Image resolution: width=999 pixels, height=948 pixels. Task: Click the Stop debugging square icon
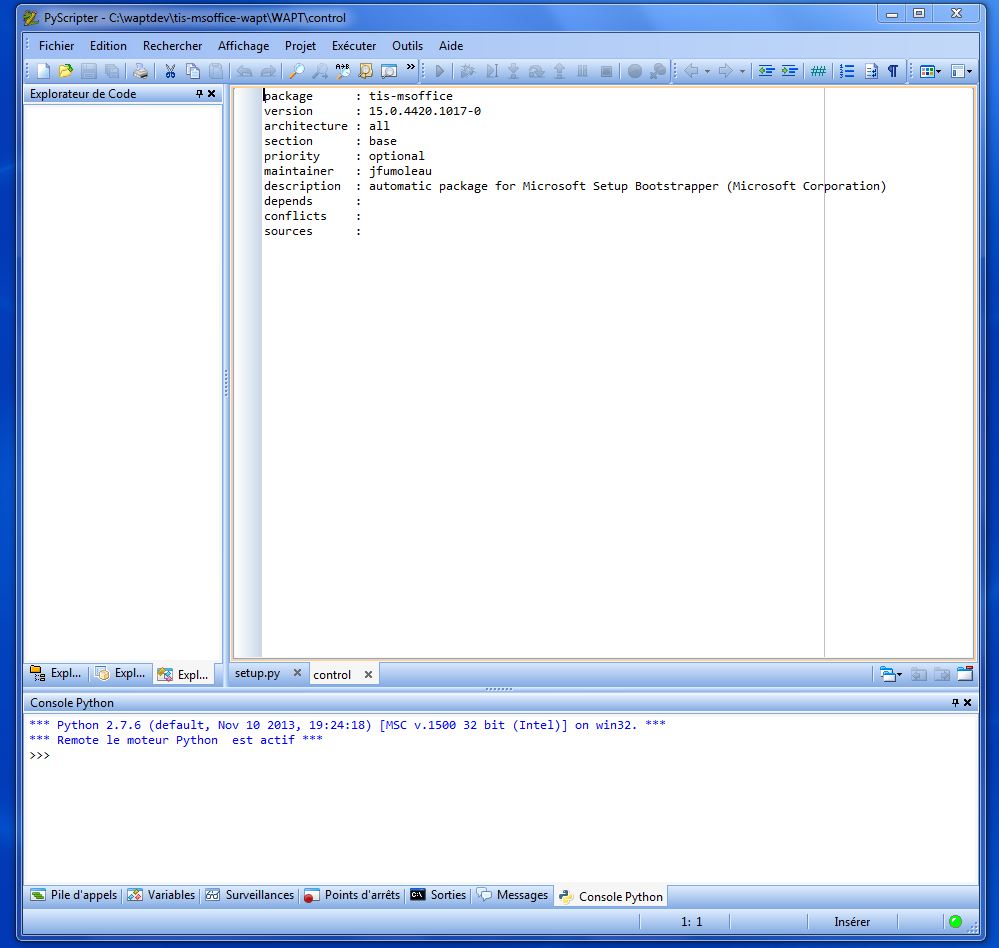pyautogui.click(x=607, y=71)
